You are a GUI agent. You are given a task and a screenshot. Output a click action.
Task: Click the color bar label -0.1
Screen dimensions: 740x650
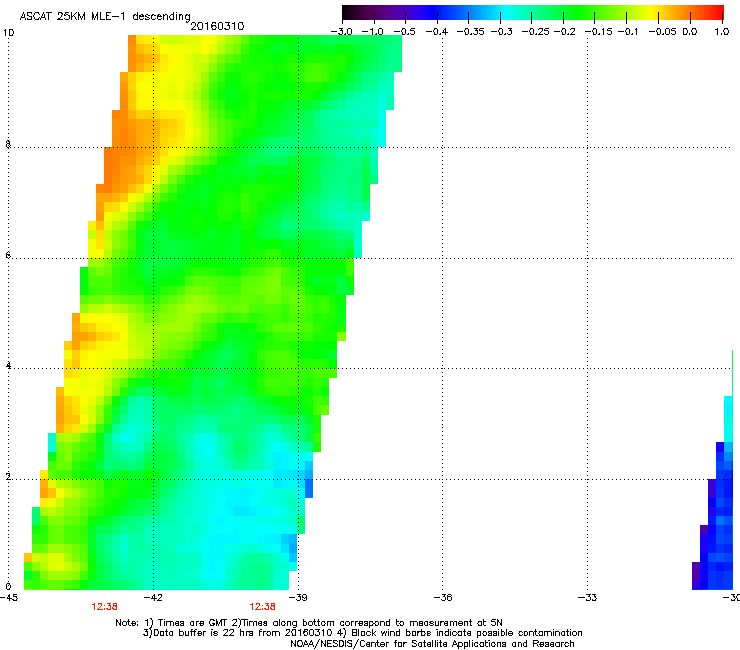[x=628, y=32]
